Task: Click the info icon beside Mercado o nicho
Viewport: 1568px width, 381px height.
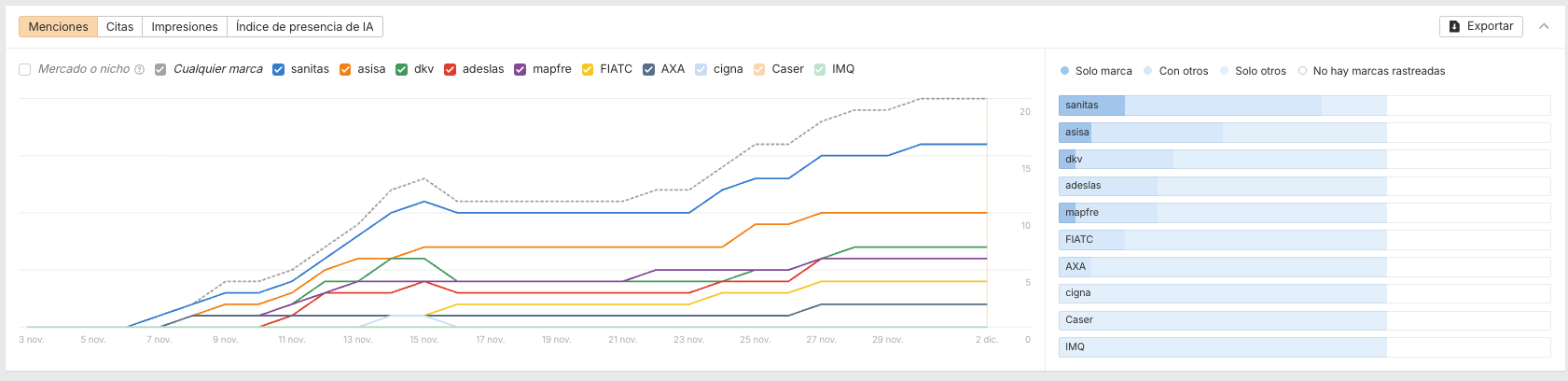Action: click(x=140, y=69)
